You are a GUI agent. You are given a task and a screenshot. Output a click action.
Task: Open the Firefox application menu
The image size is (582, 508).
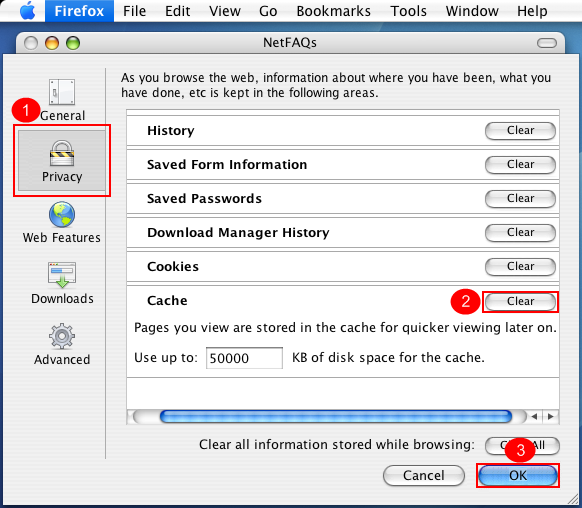[x=79, y=11]
